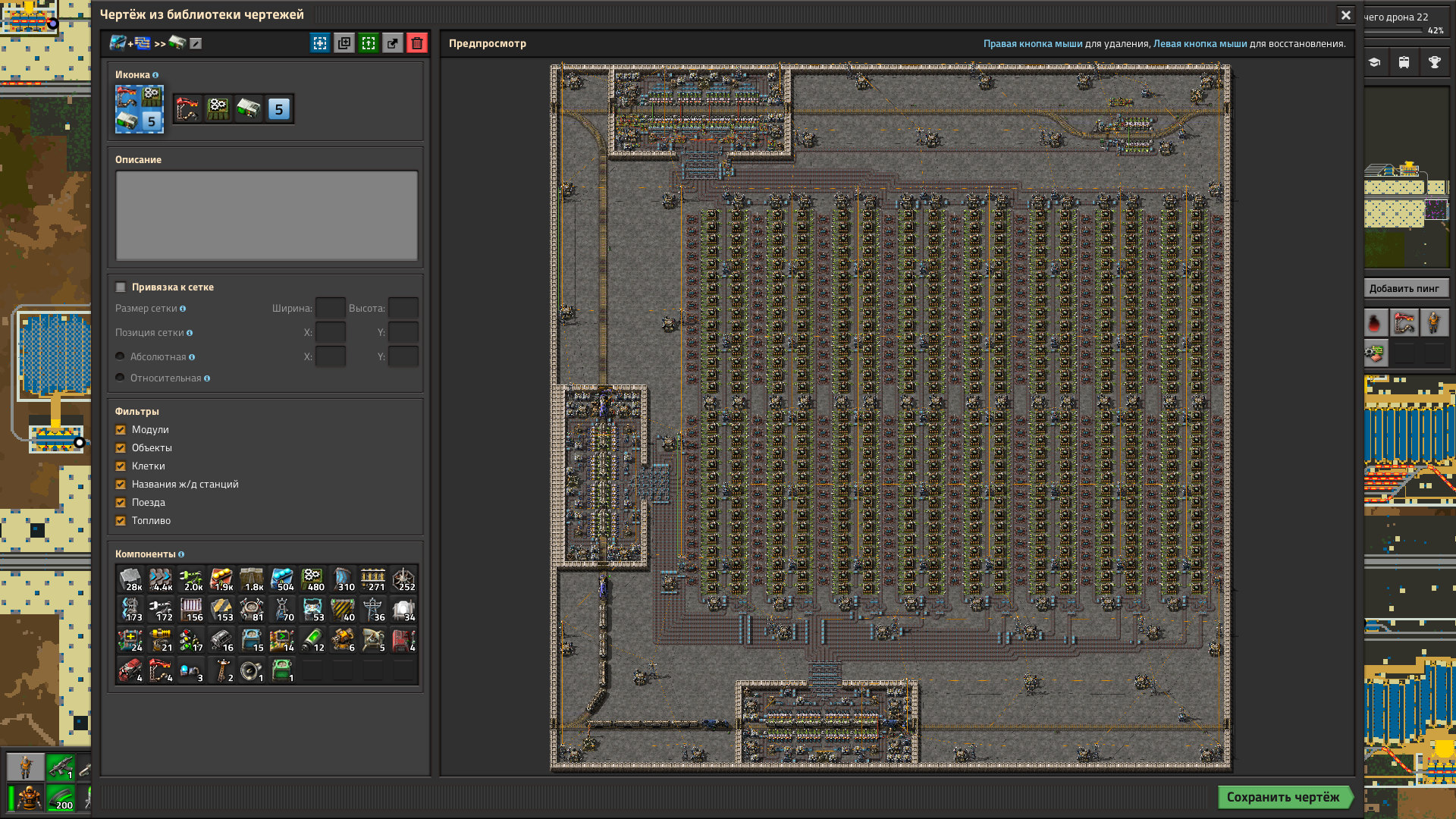Click the beacon component with 252
This screenshot has width=1456, height=819.
pos(403,579)
